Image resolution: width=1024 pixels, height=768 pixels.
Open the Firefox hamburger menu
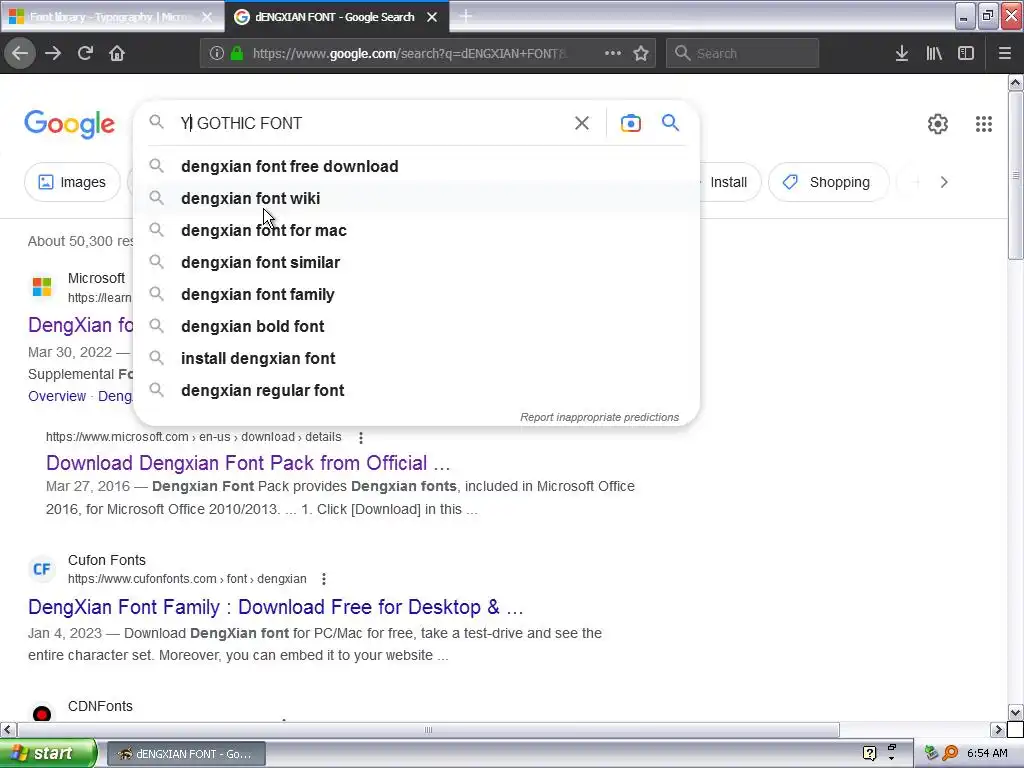[1004, 54]
